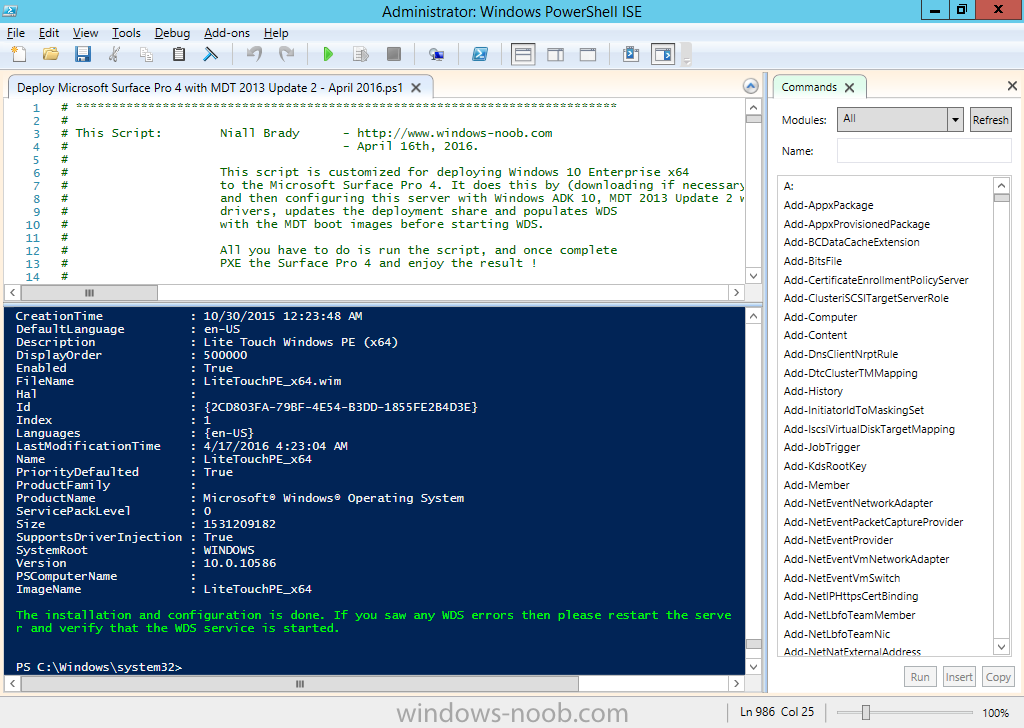Select Add-BCDataCacheExtension command

[852, 242]
